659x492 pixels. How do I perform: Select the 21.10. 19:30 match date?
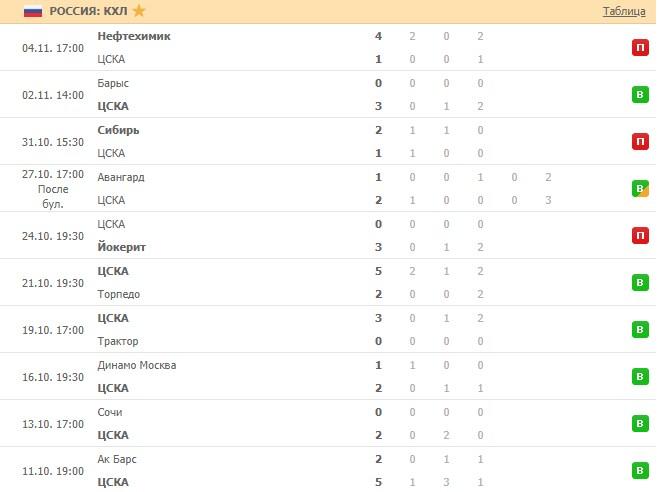pos(53,283)
